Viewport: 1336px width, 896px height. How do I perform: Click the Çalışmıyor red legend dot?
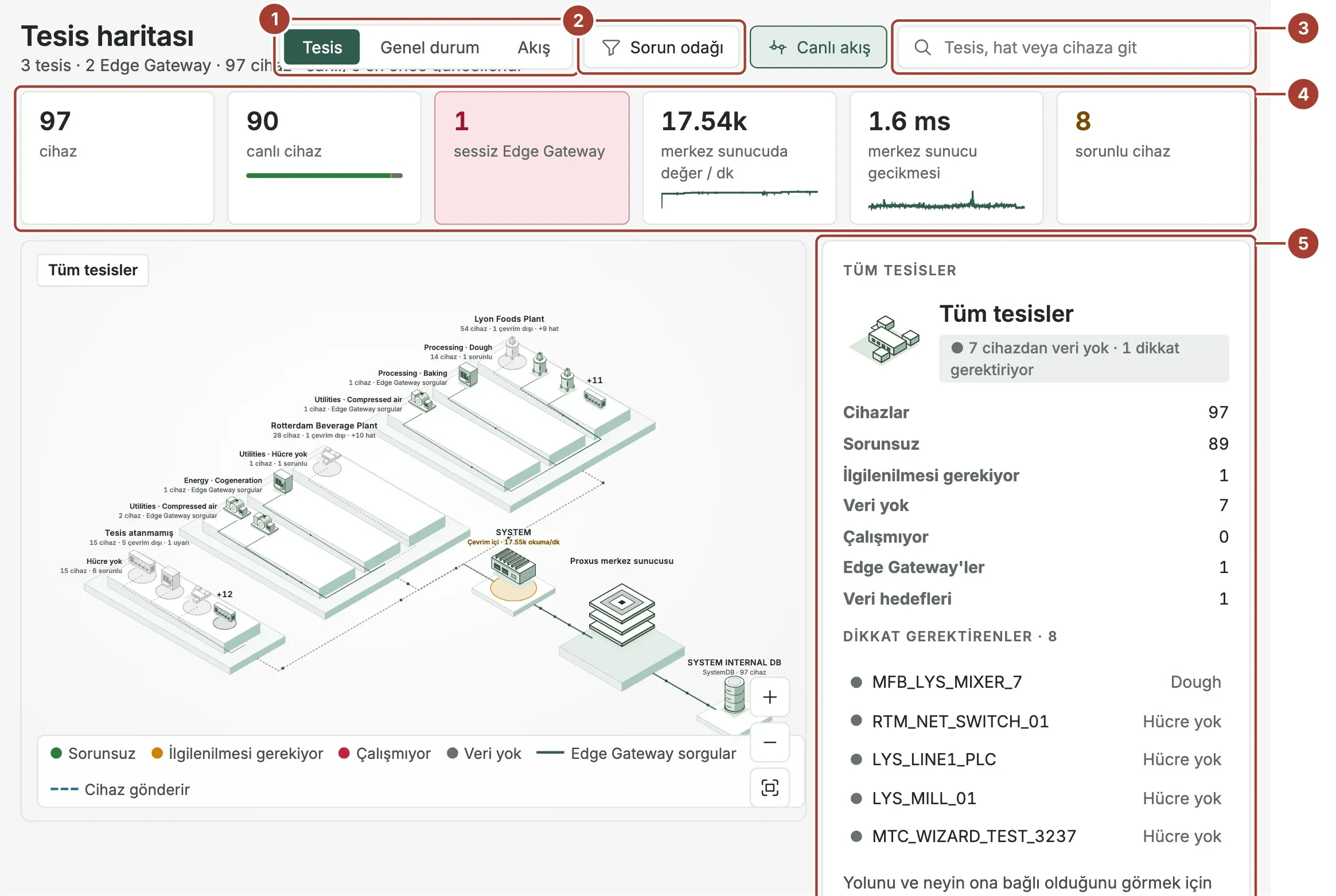(344, 753)
